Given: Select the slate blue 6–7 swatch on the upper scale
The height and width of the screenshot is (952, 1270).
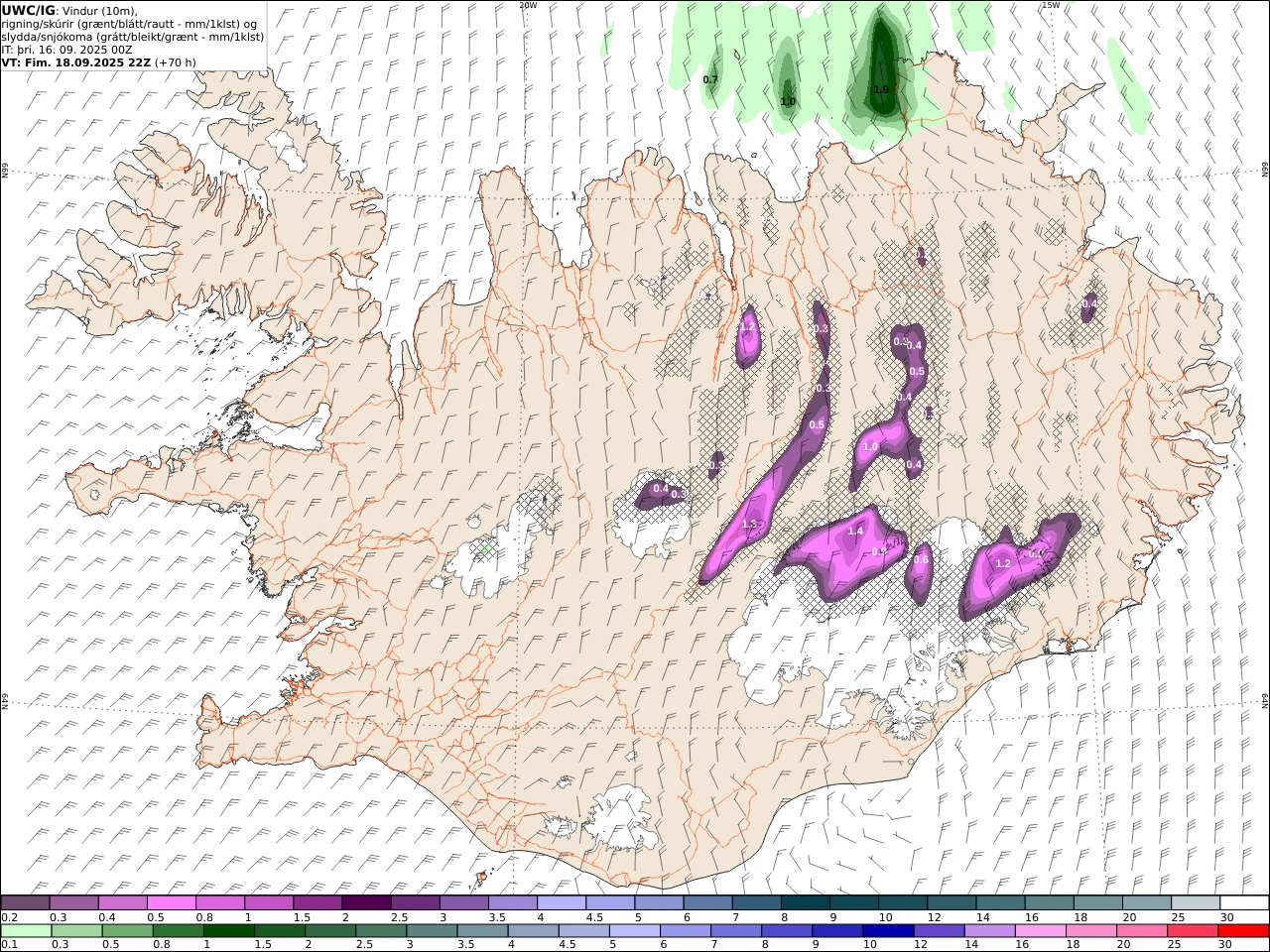Looking at the screenshot, I should tap(707, 903).
